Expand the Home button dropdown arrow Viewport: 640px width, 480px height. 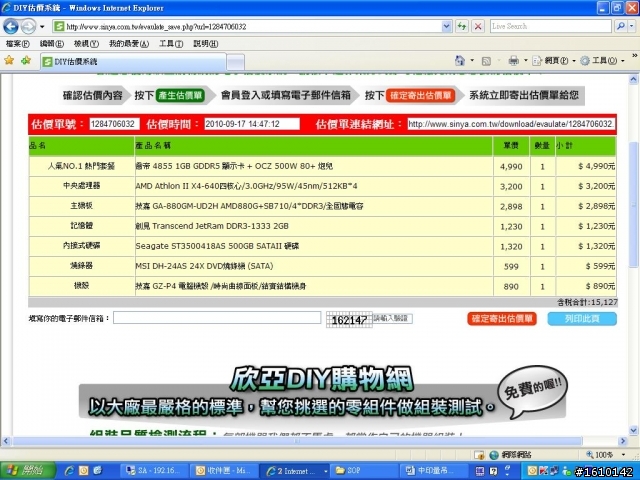point(472,61)
